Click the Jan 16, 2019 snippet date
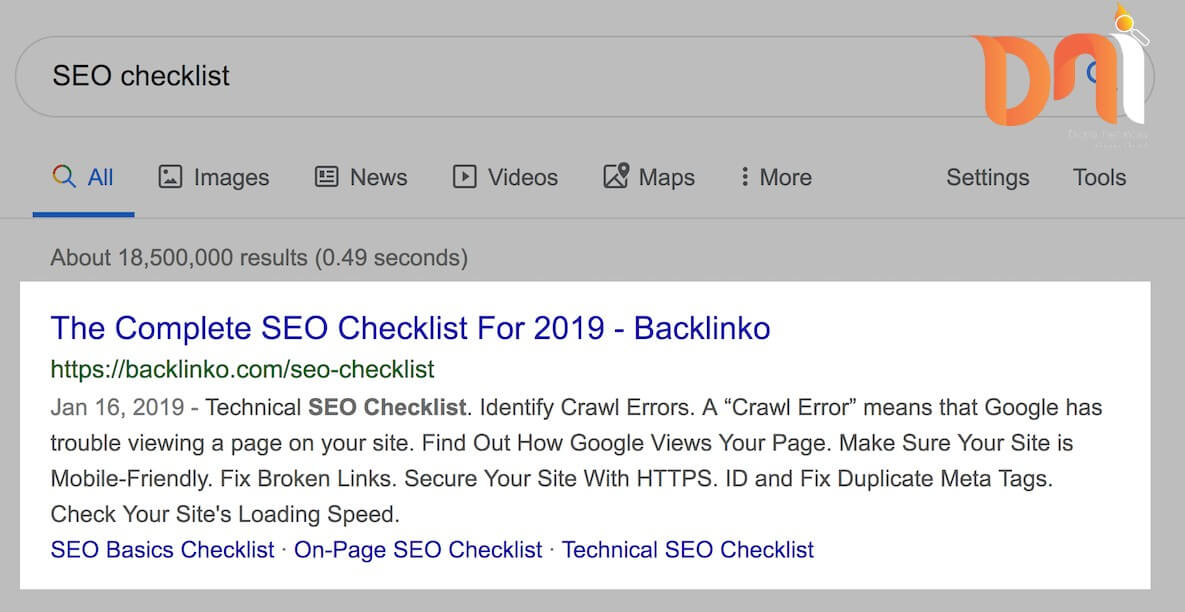Viewport: 1185px width, 612px height. tap(117, 407)
